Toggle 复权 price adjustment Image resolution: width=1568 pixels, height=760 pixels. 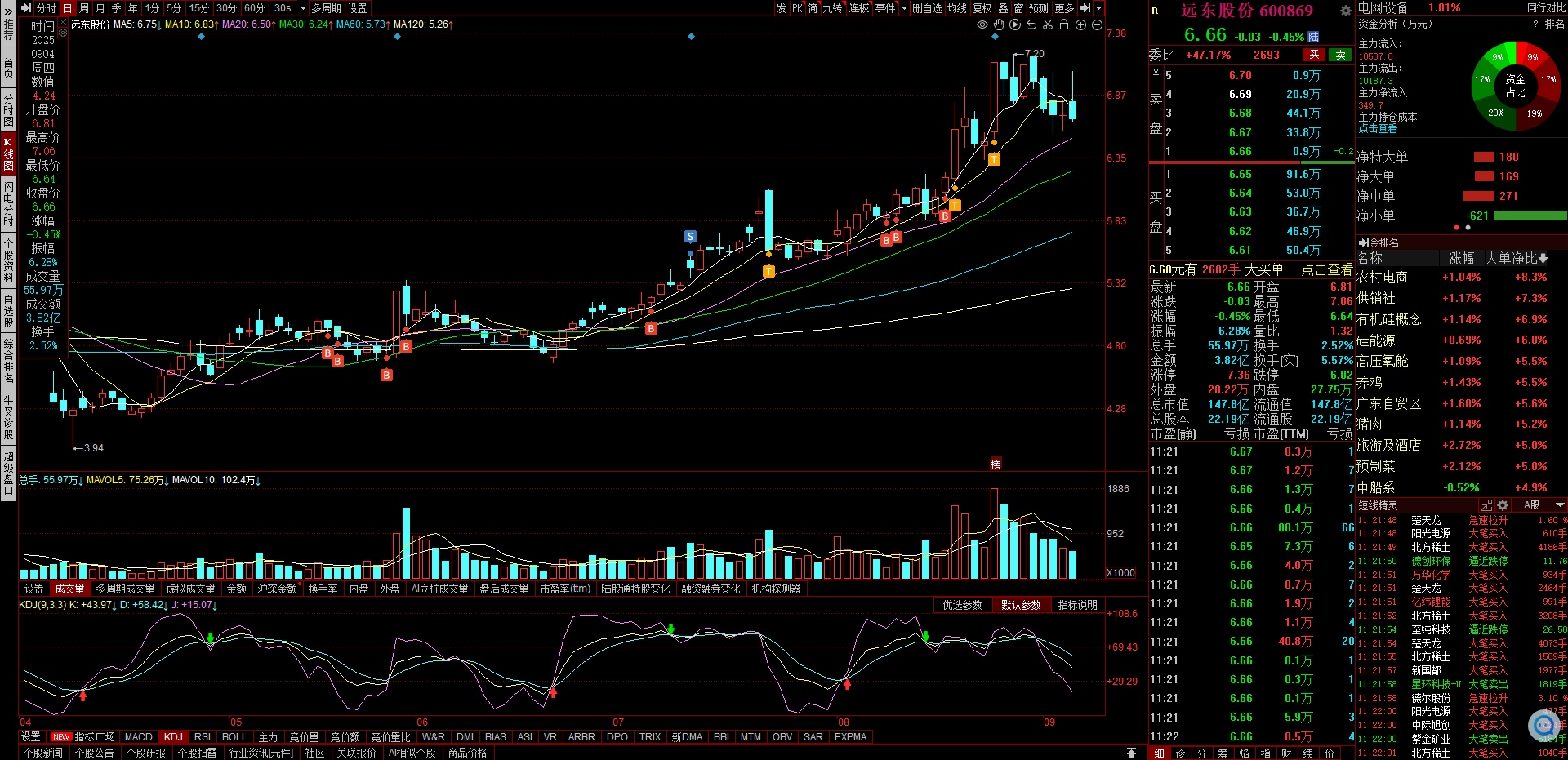pyautogui.click(x=982, y=8)
